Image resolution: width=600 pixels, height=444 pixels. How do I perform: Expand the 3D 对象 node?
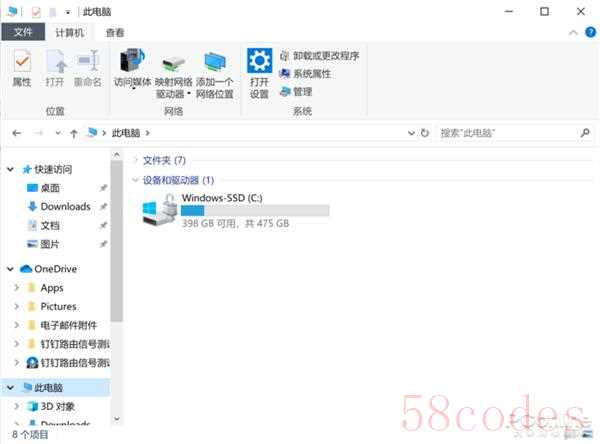point(16,406)
